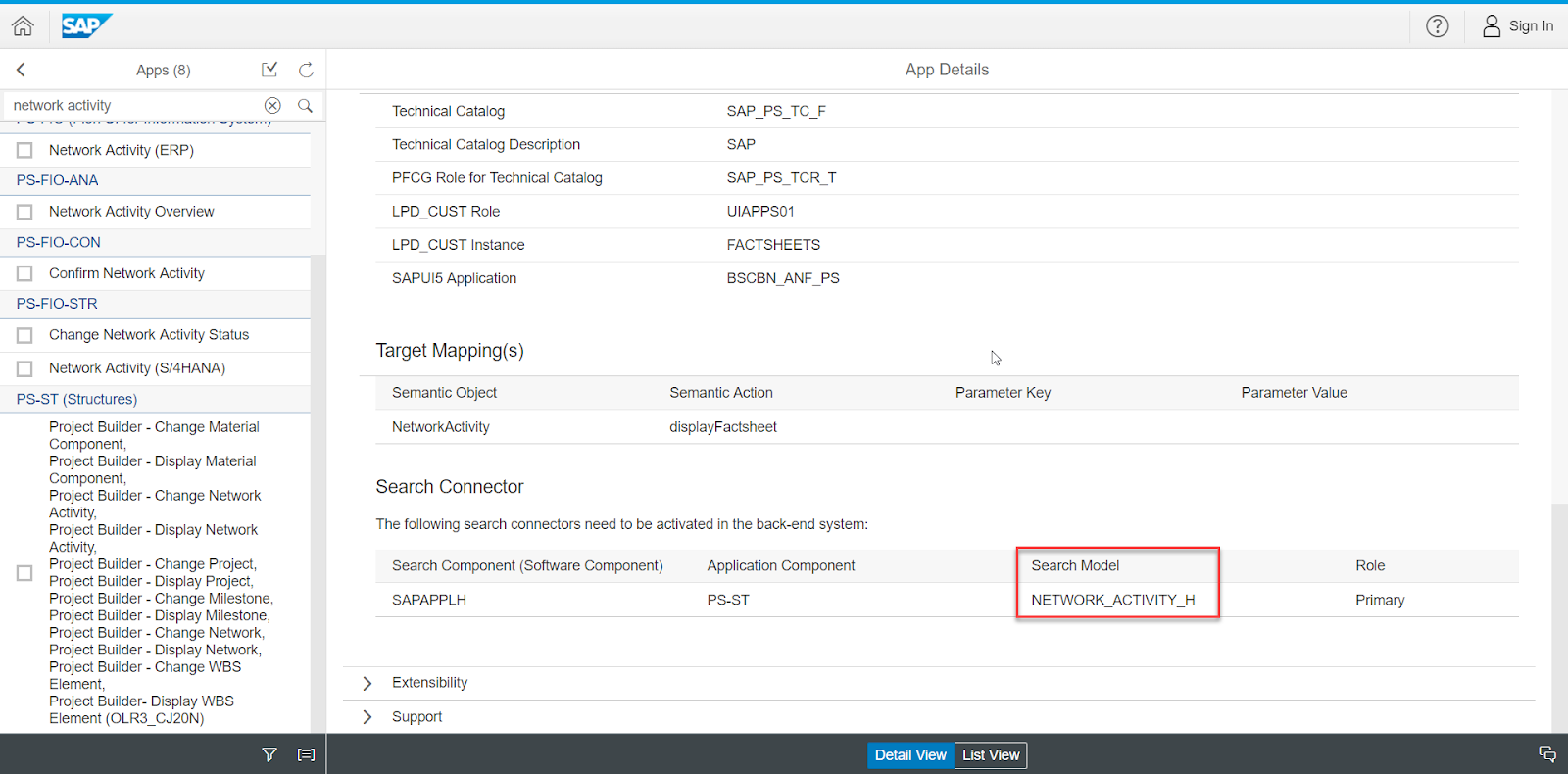
Task: Open the help question mark icon
Action: (x=1437, y=26)
